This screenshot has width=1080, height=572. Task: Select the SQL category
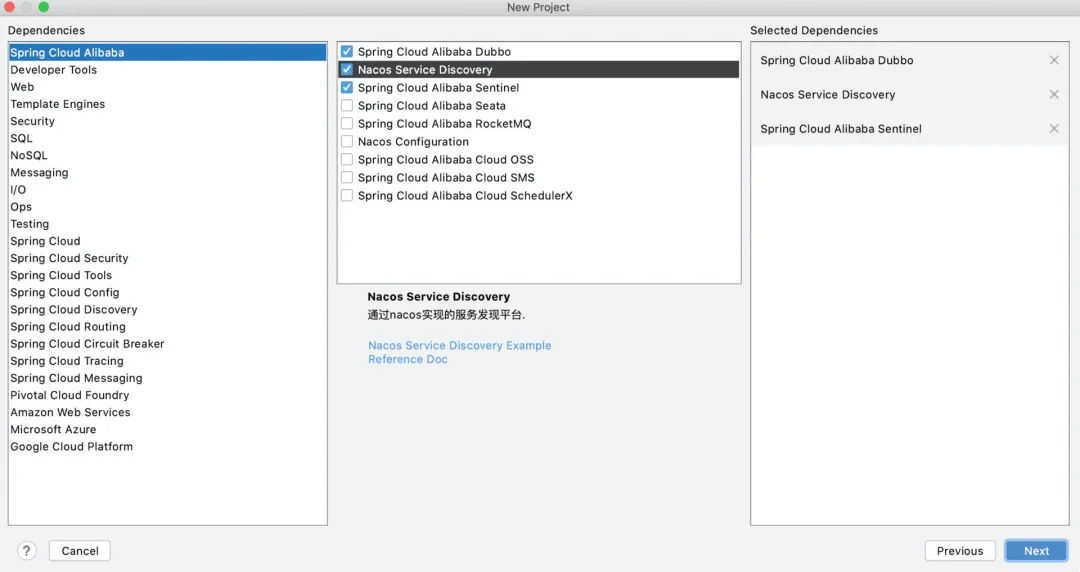click(x=167, y=139)
